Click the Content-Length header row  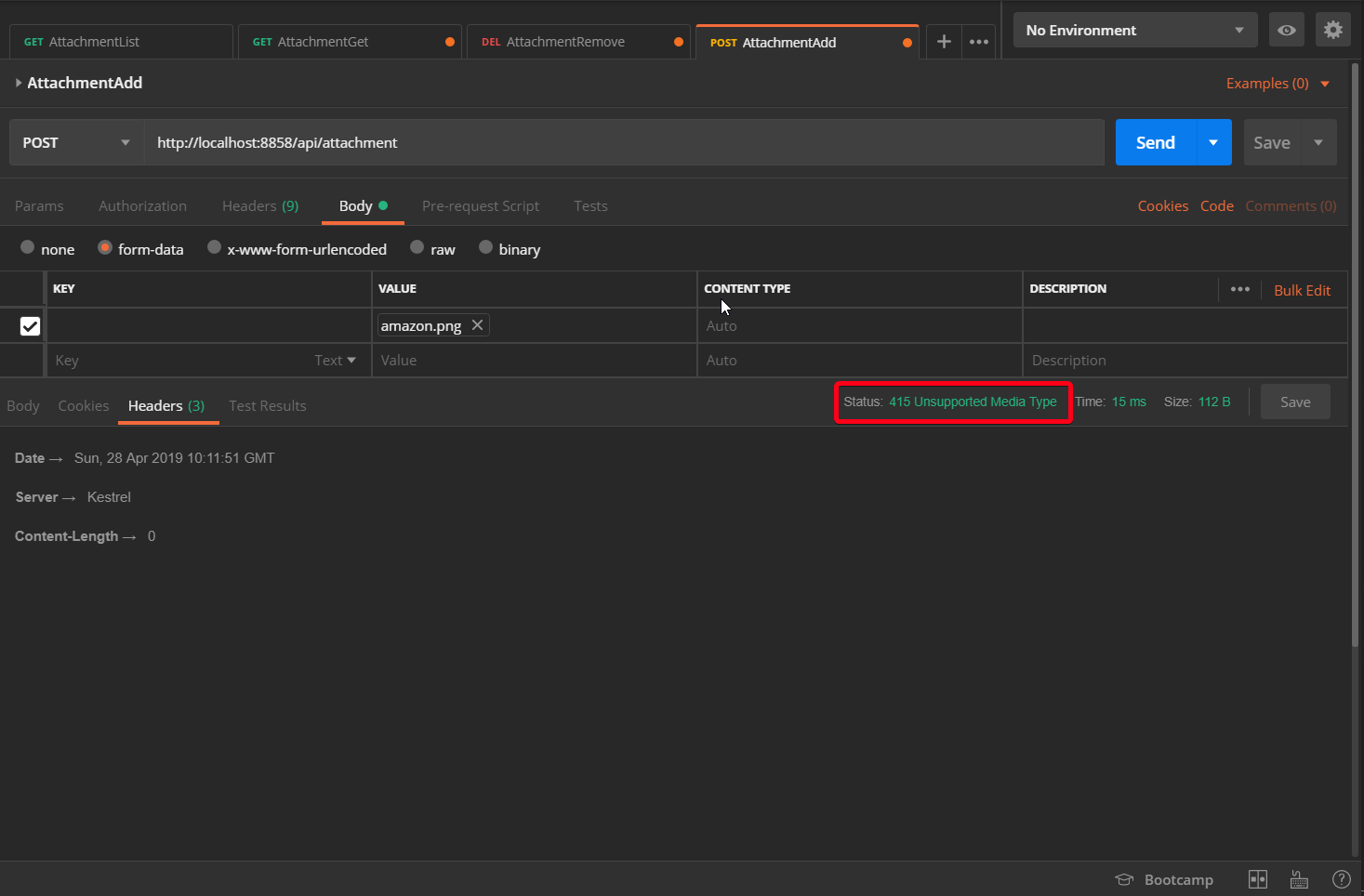pos(86,536)
